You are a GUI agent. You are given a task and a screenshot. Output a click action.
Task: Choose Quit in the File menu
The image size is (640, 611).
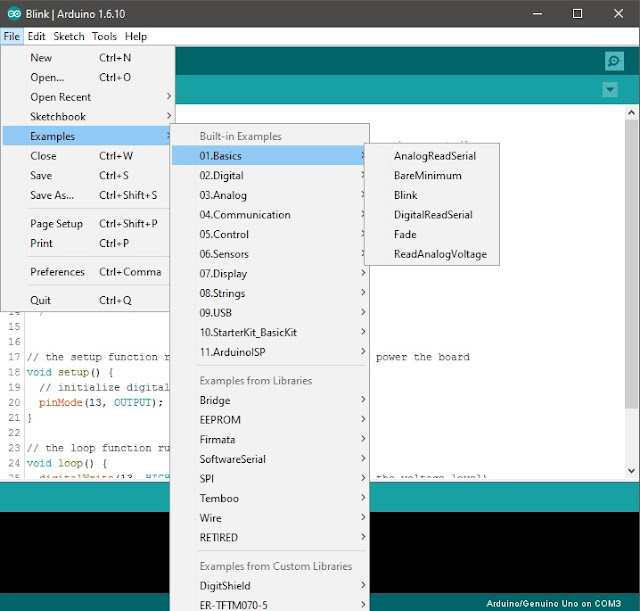(86, 300)
